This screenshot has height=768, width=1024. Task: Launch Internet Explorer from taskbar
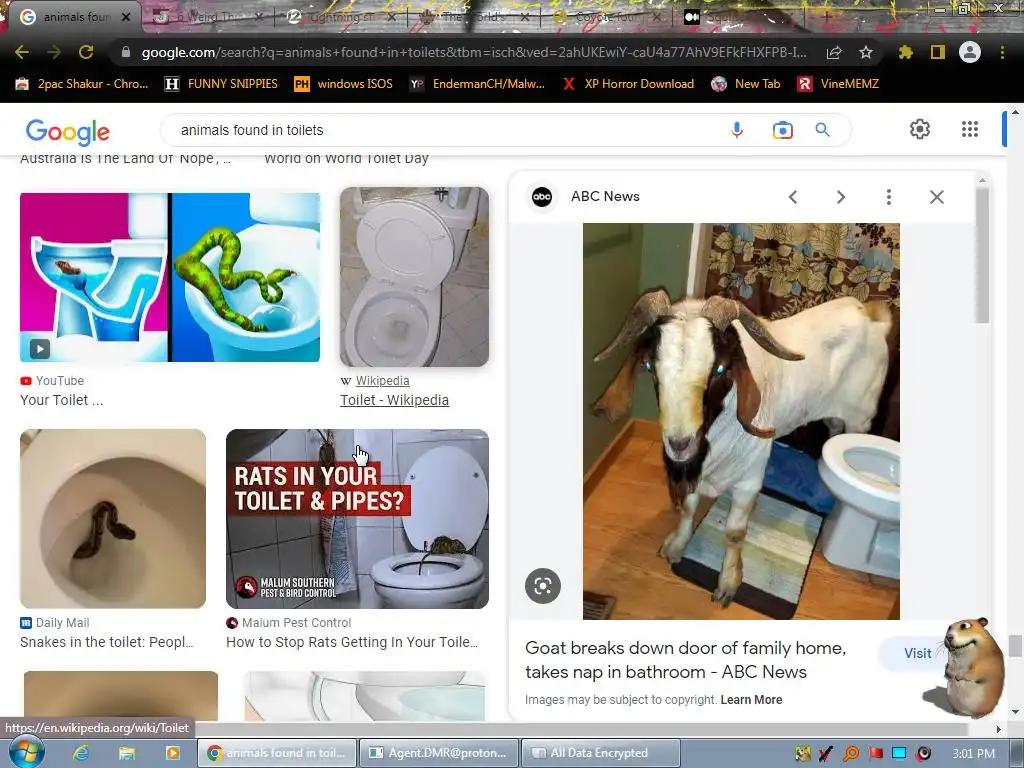pyautogui.click(x=81, y=753)
